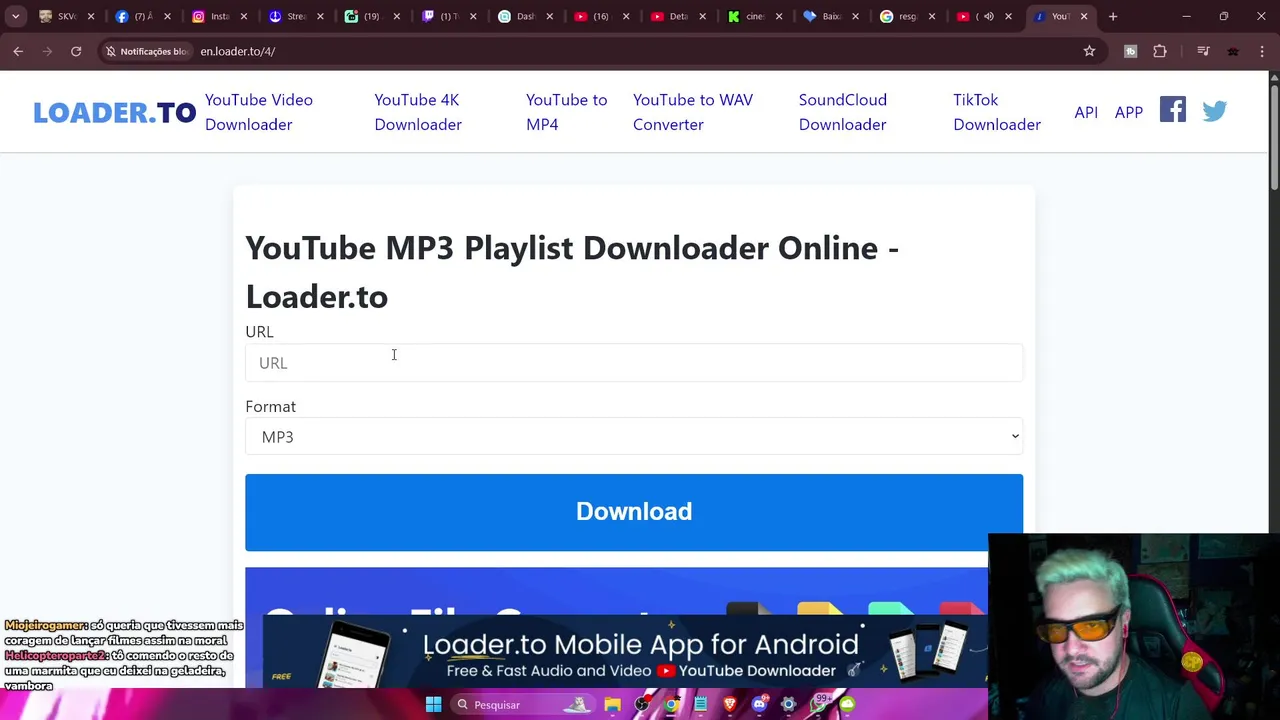Screen dimensions: 1280x720
Task: Switch to the Twitch tab
Action: click(448, 16)
